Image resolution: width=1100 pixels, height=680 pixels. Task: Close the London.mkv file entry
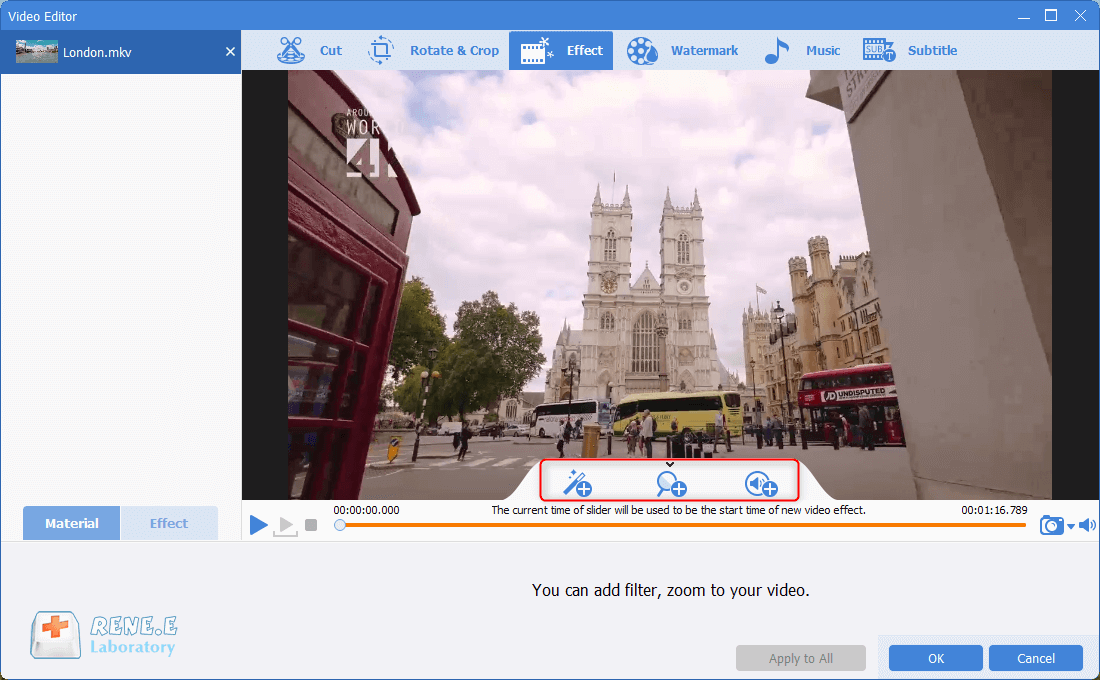pyautogui.click(x=230, y=51)
